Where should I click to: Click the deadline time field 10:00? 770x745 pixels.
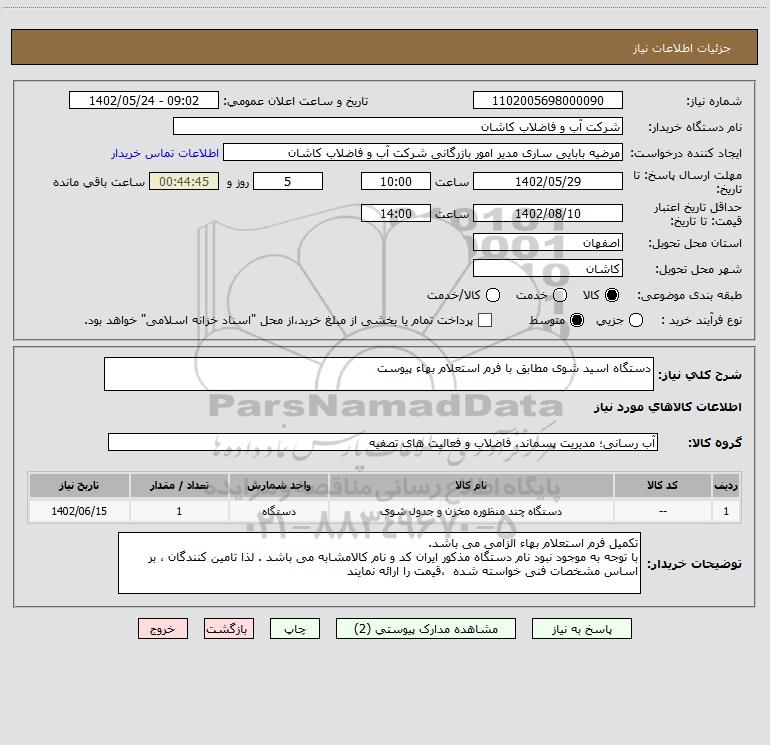coord(396,181)
